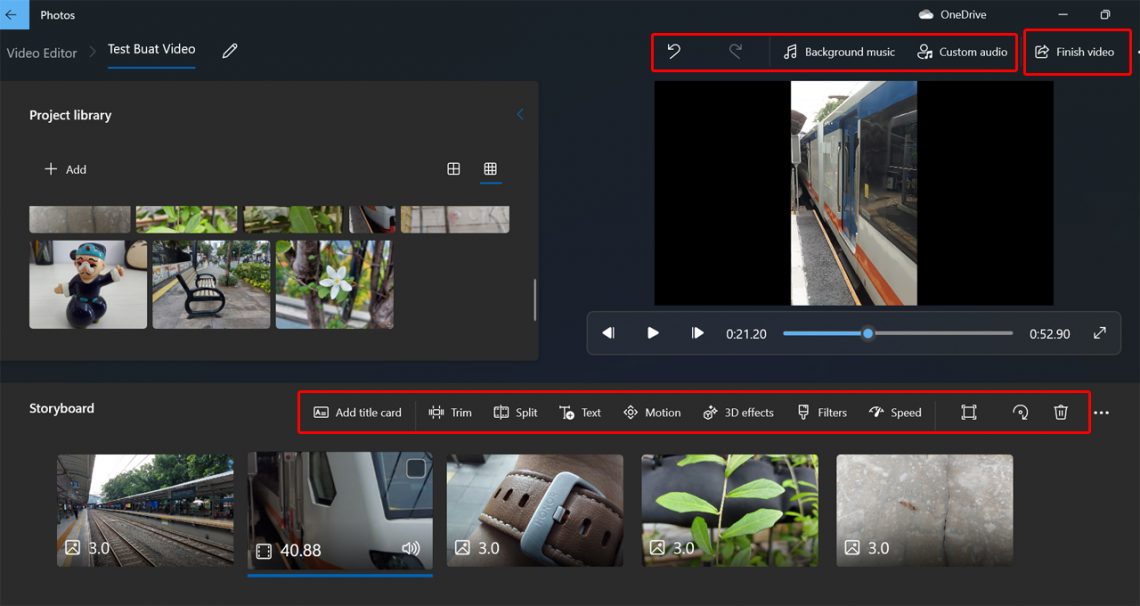
Task: Rotate the selected clip
Action: click(x=1020, y=412)
